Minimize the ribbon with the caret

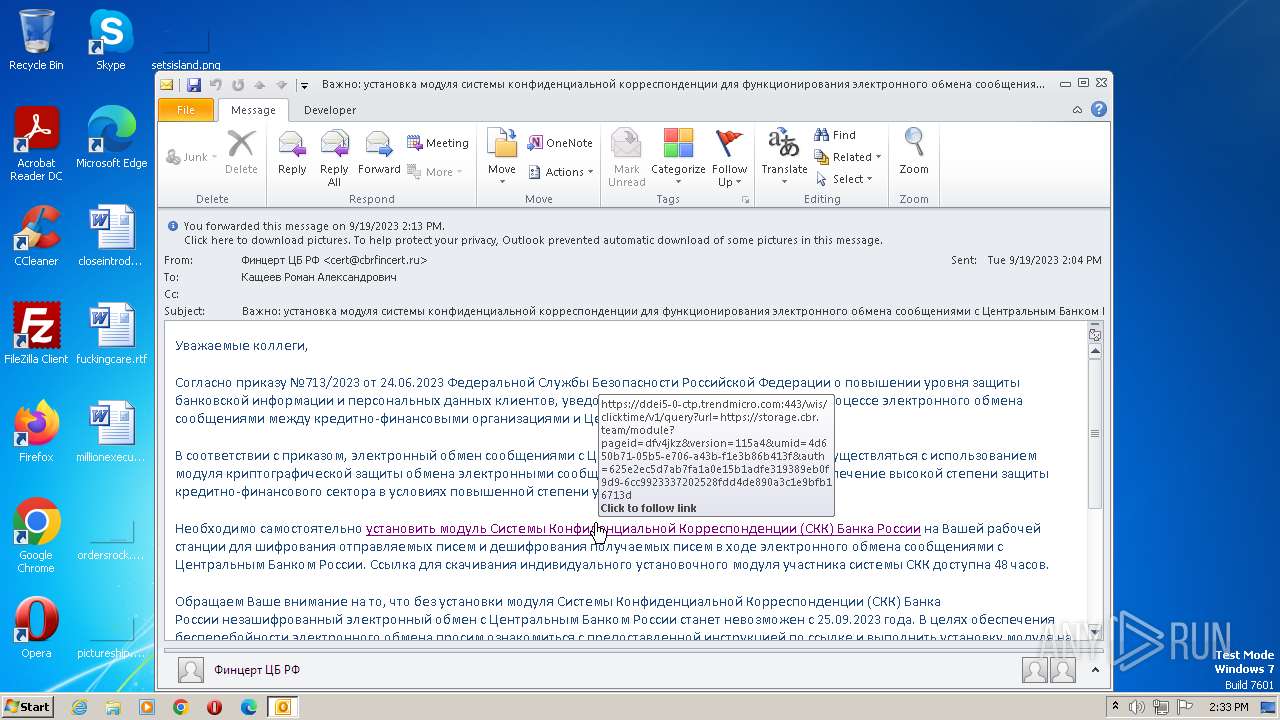tap(1077, 110)
